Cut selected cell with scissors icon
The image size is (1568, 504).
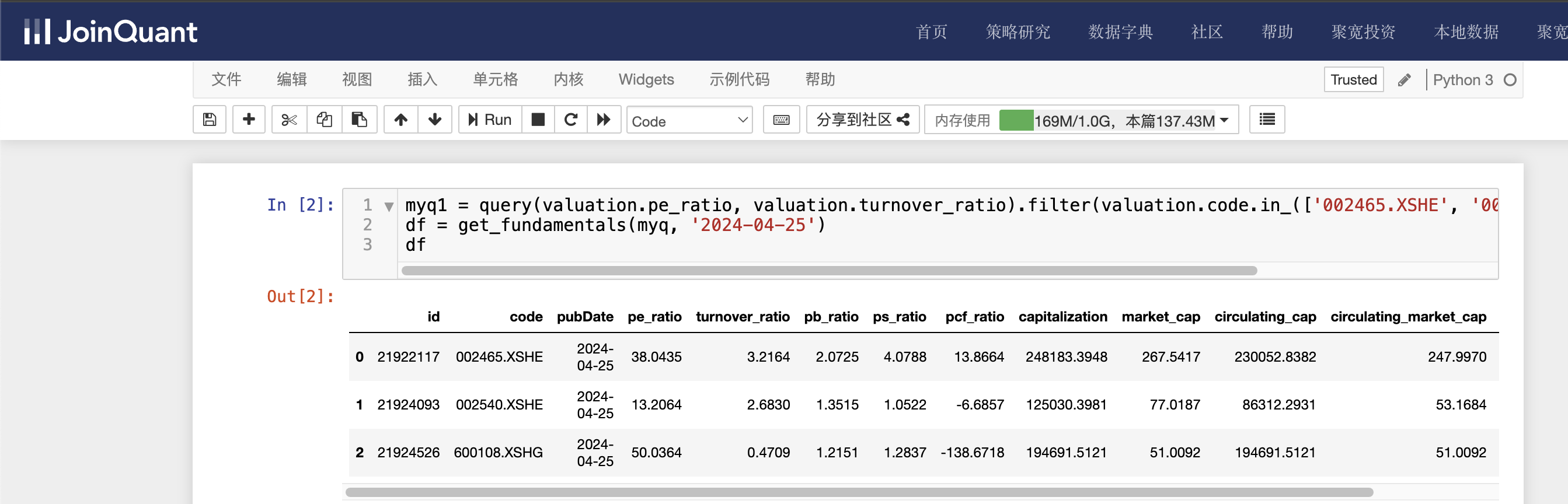[289, 120]
